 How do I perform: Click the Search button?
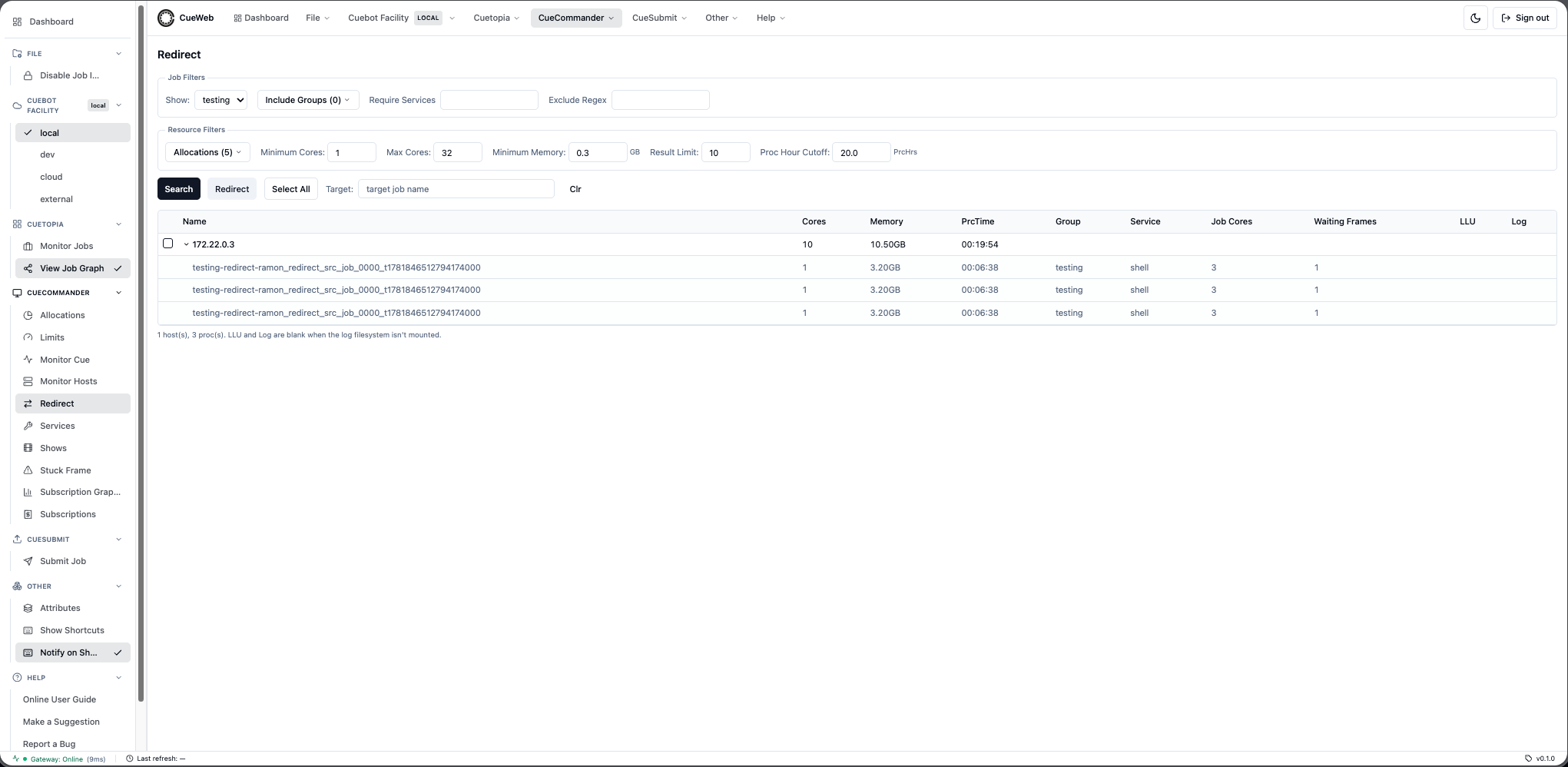click(x=179, y=189)
